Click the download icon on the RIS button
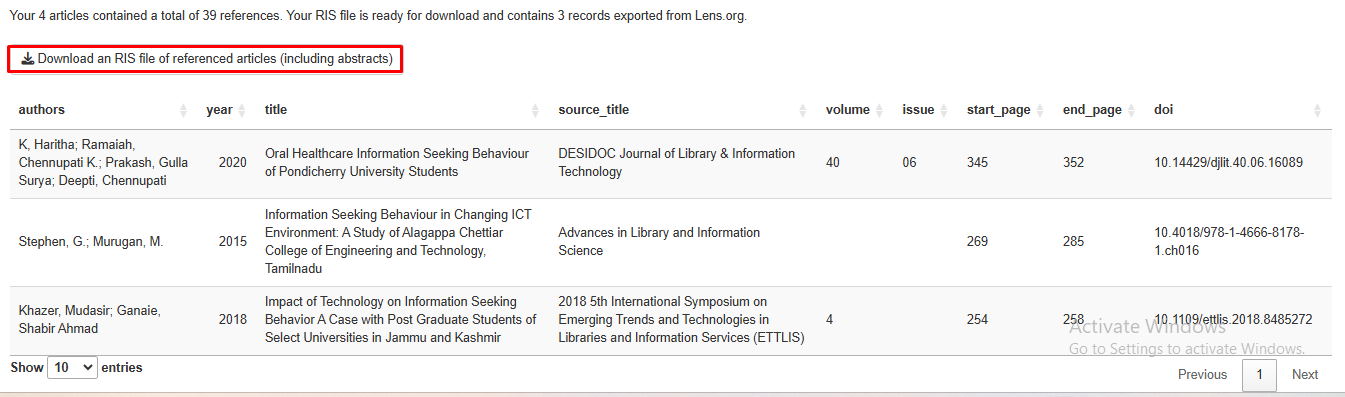The image size is (1345, 397). [27, 59]
